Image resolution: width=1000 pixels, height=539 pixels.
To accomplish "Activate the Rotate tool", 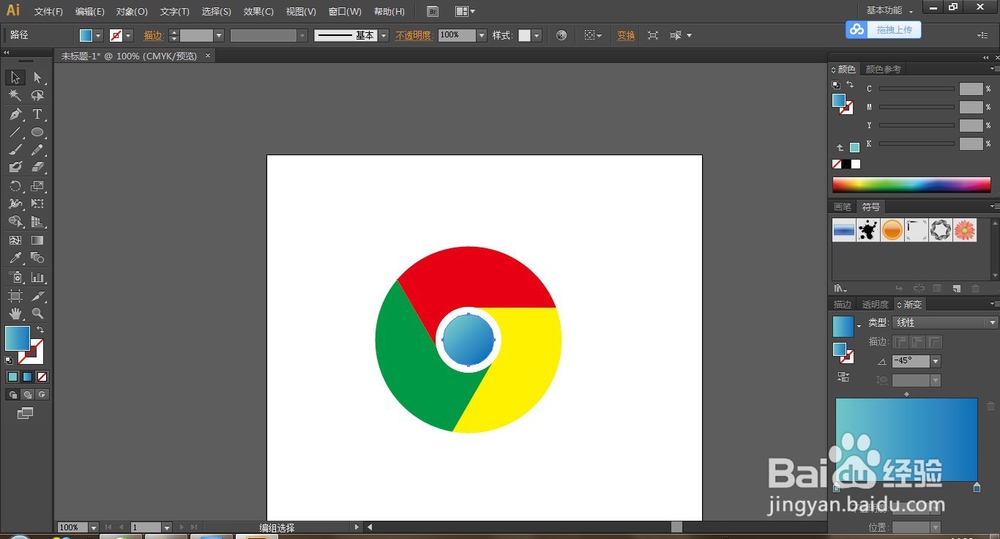I will pos(15,186).
